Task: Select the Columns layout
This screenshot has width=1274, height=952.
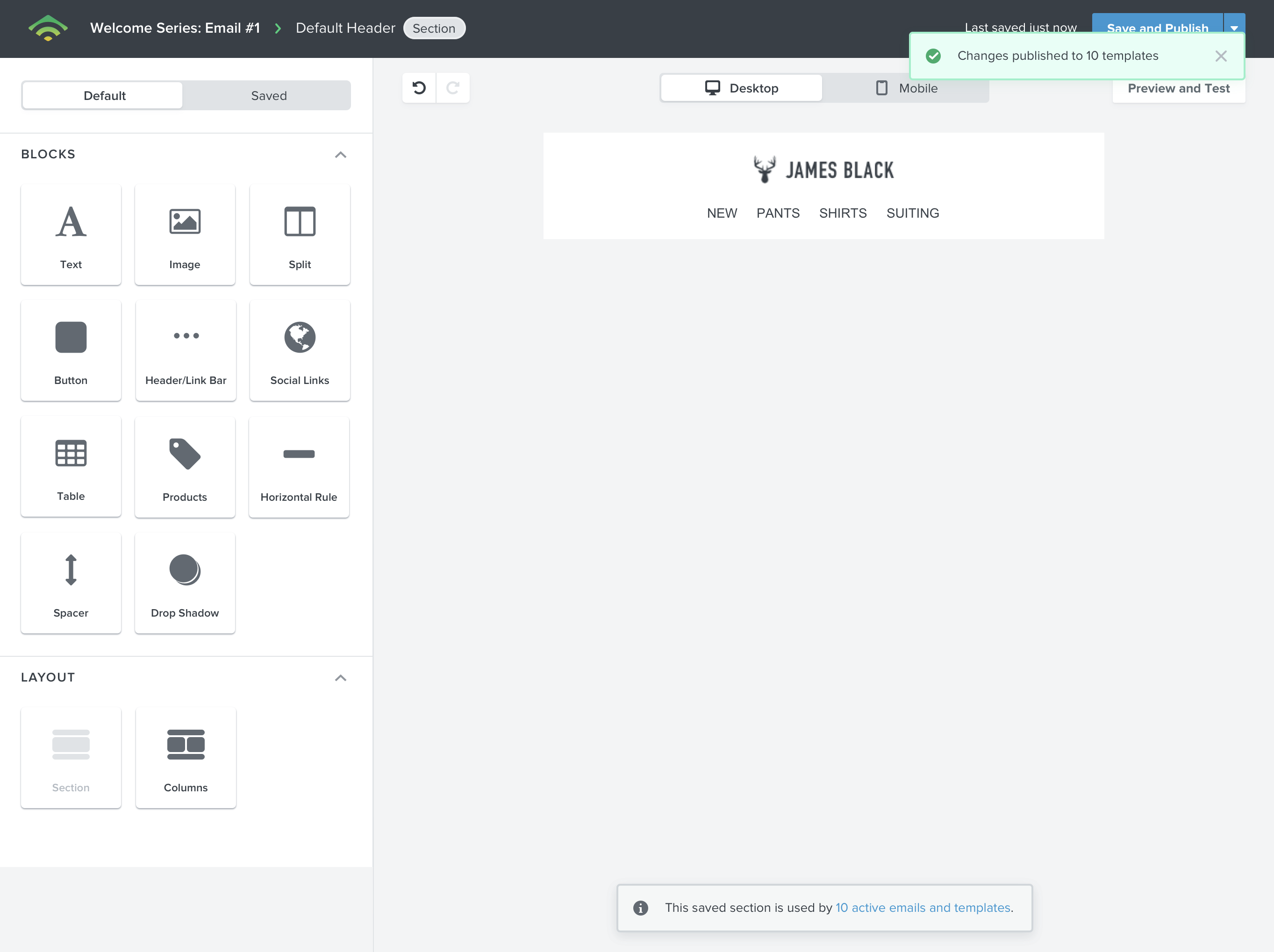Action: coord(186,758)
